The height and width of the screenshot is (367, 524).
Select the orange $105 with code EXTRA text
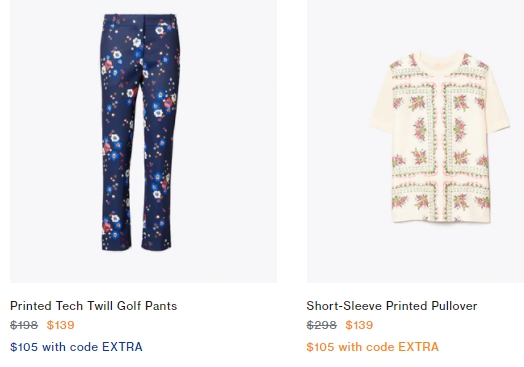click(373, 347)
